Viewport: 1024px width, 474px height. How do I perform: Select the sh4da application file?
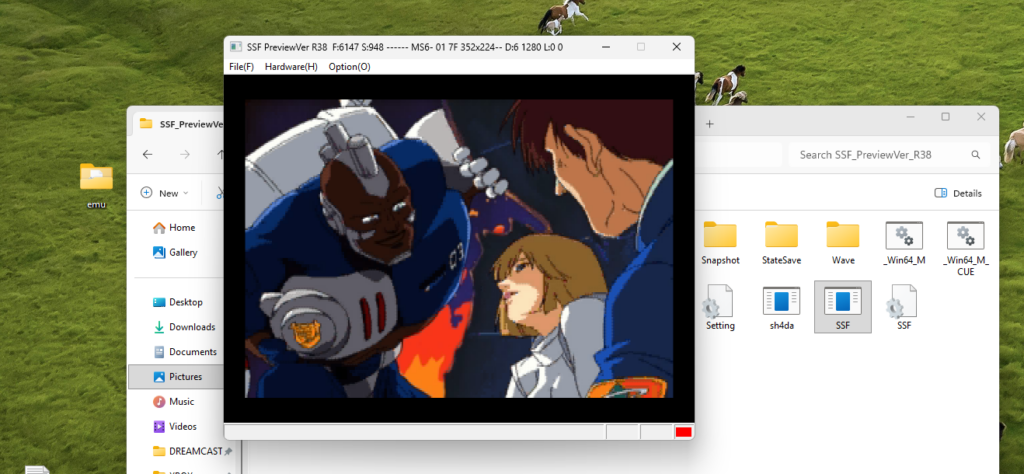pyautogui.click(x=781, y=308)
